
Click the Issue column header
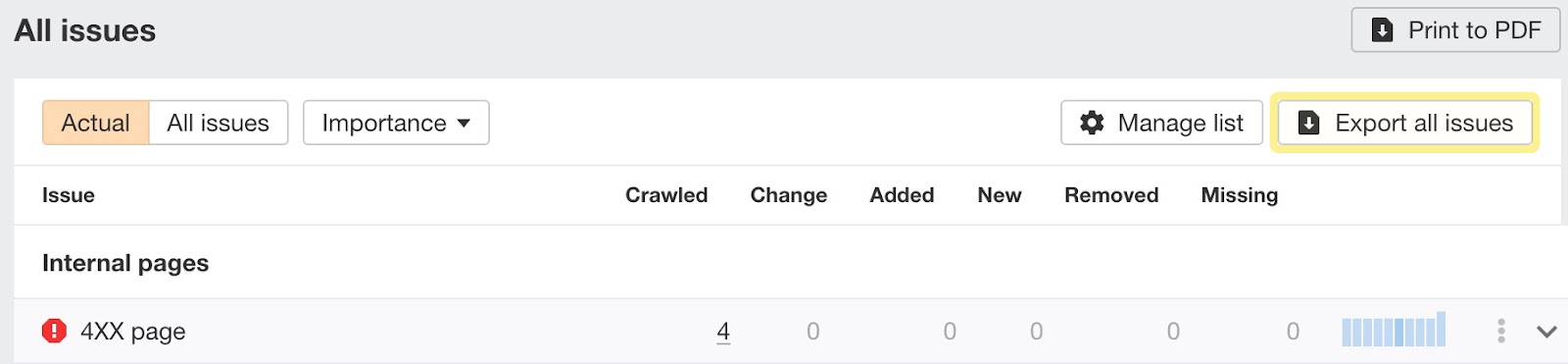point(69,195)
